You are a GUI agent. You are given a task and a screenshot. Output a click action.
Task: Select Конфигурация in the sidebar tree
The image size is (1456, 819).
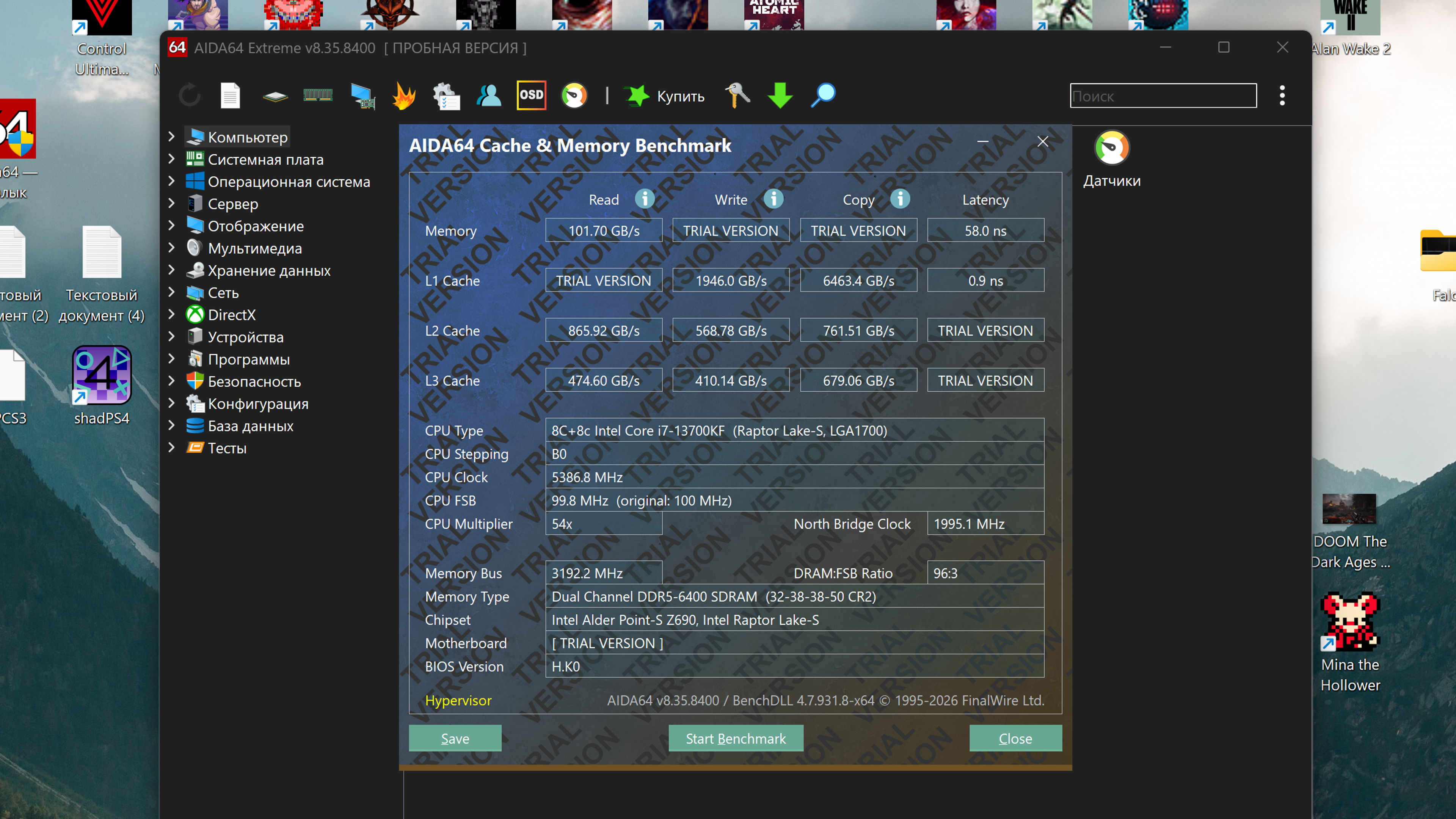[258, 403]
